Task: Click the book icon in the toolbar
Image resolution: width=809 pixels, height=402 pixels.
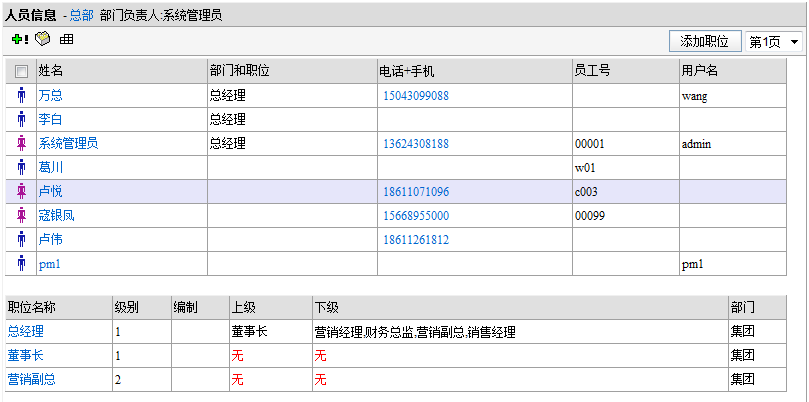Action: [x=42, y=40]
